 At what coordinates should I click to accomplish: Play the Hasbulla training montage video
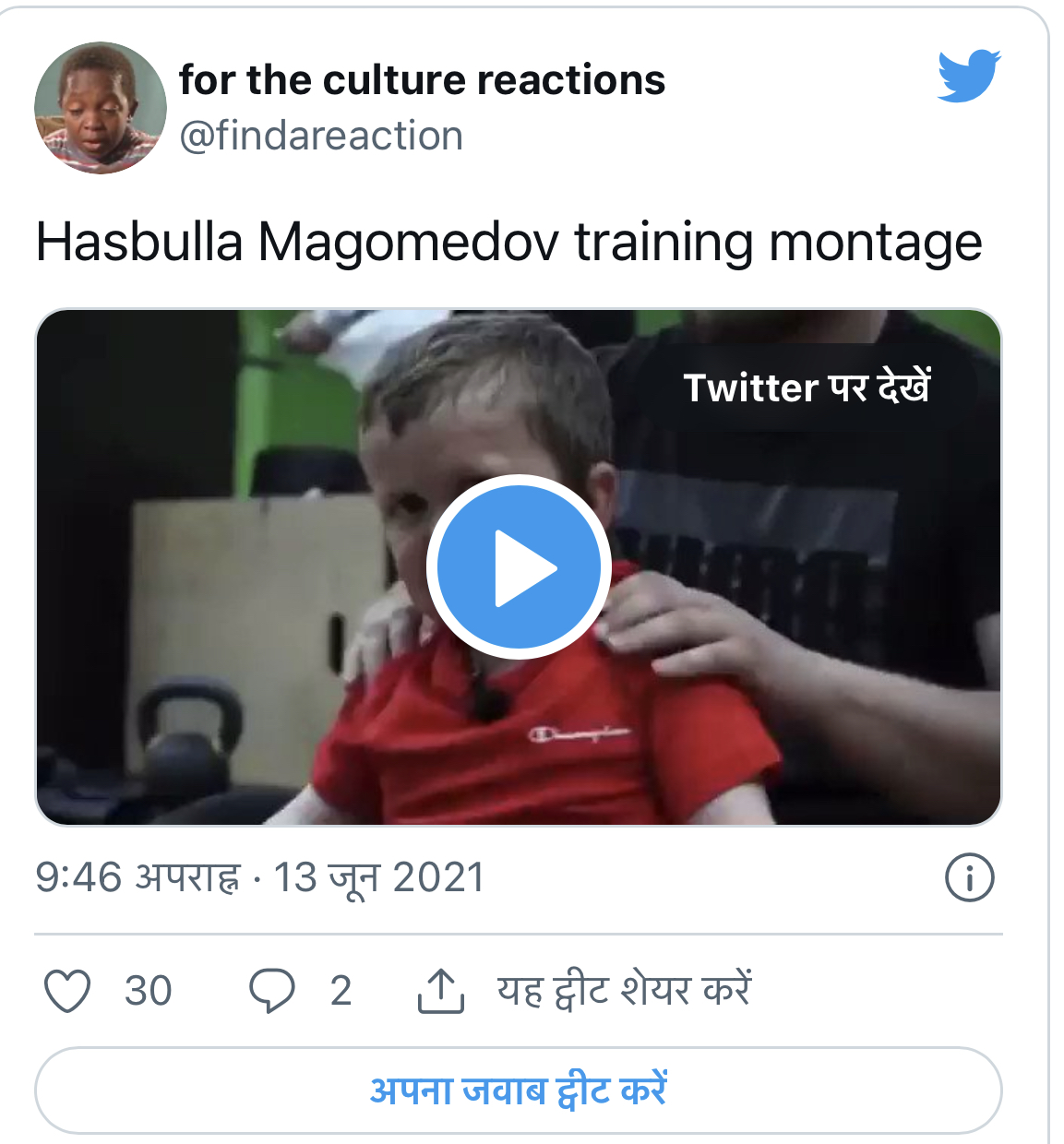pyautogui.click(x=519, y=566)
